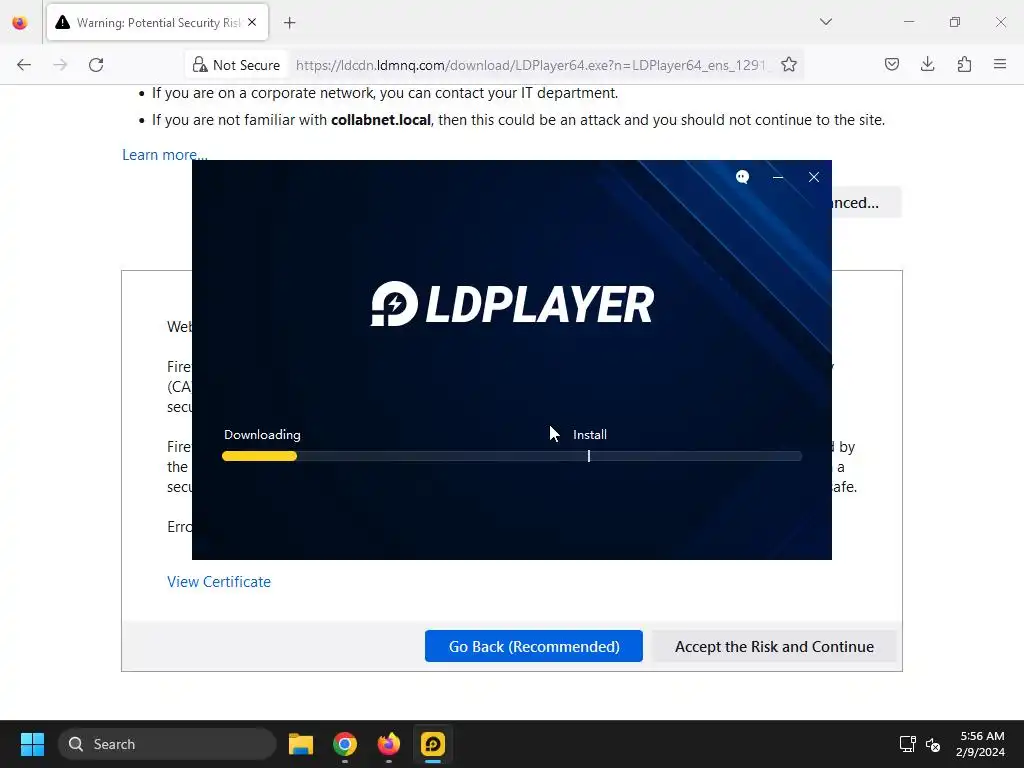Open the Windows Start menu
This screenshot has width=1024, height=768.
32,744
